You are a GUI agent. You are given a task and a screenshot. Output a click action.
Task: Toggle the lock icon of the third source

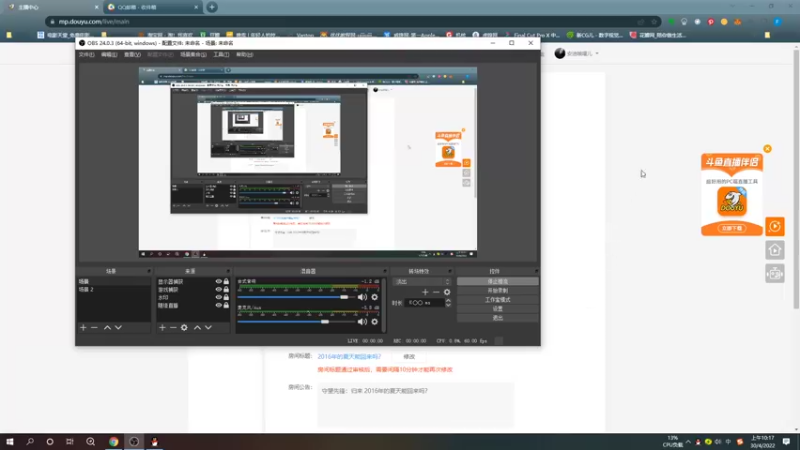coord(226,297)
